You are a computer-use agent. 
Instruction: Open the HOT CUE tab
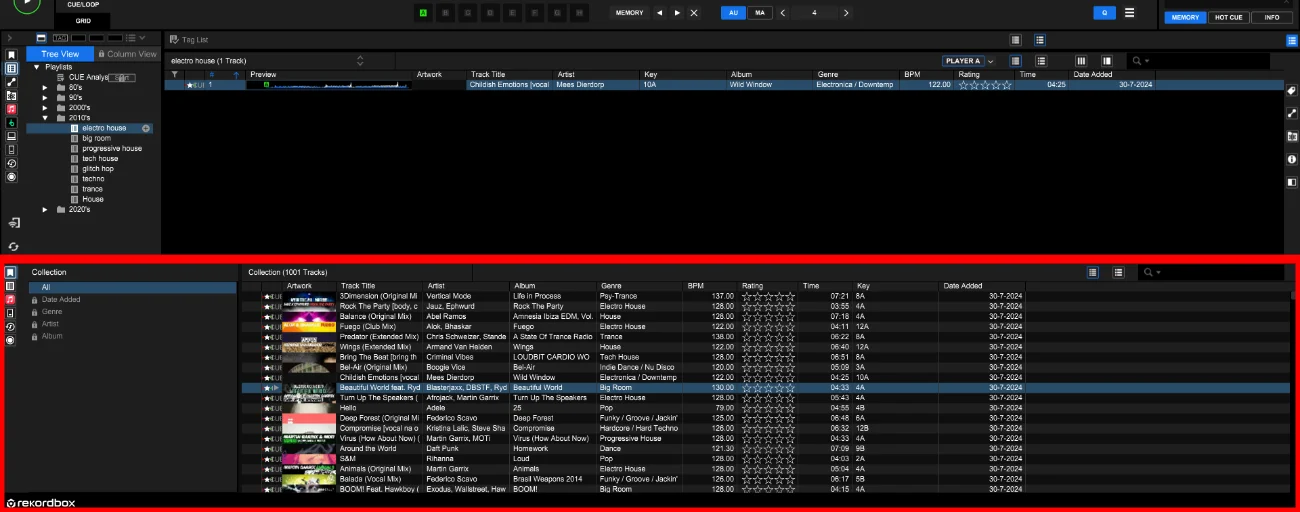coord(1229,17)
